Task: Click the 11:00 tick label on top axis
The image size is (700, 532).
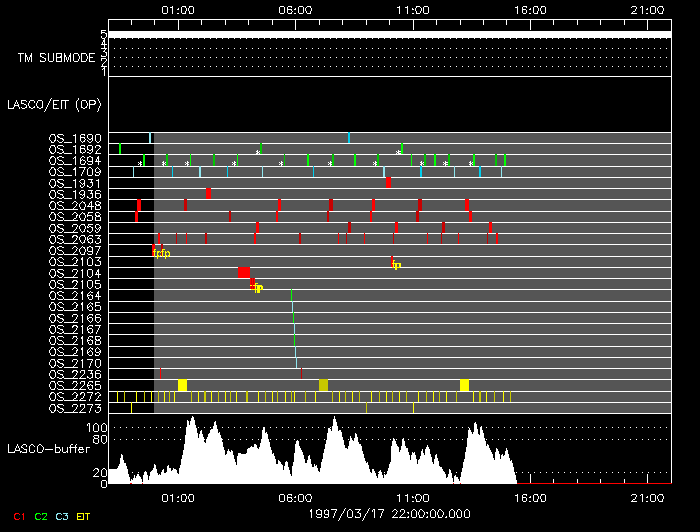Action: (x=411, y=9)
